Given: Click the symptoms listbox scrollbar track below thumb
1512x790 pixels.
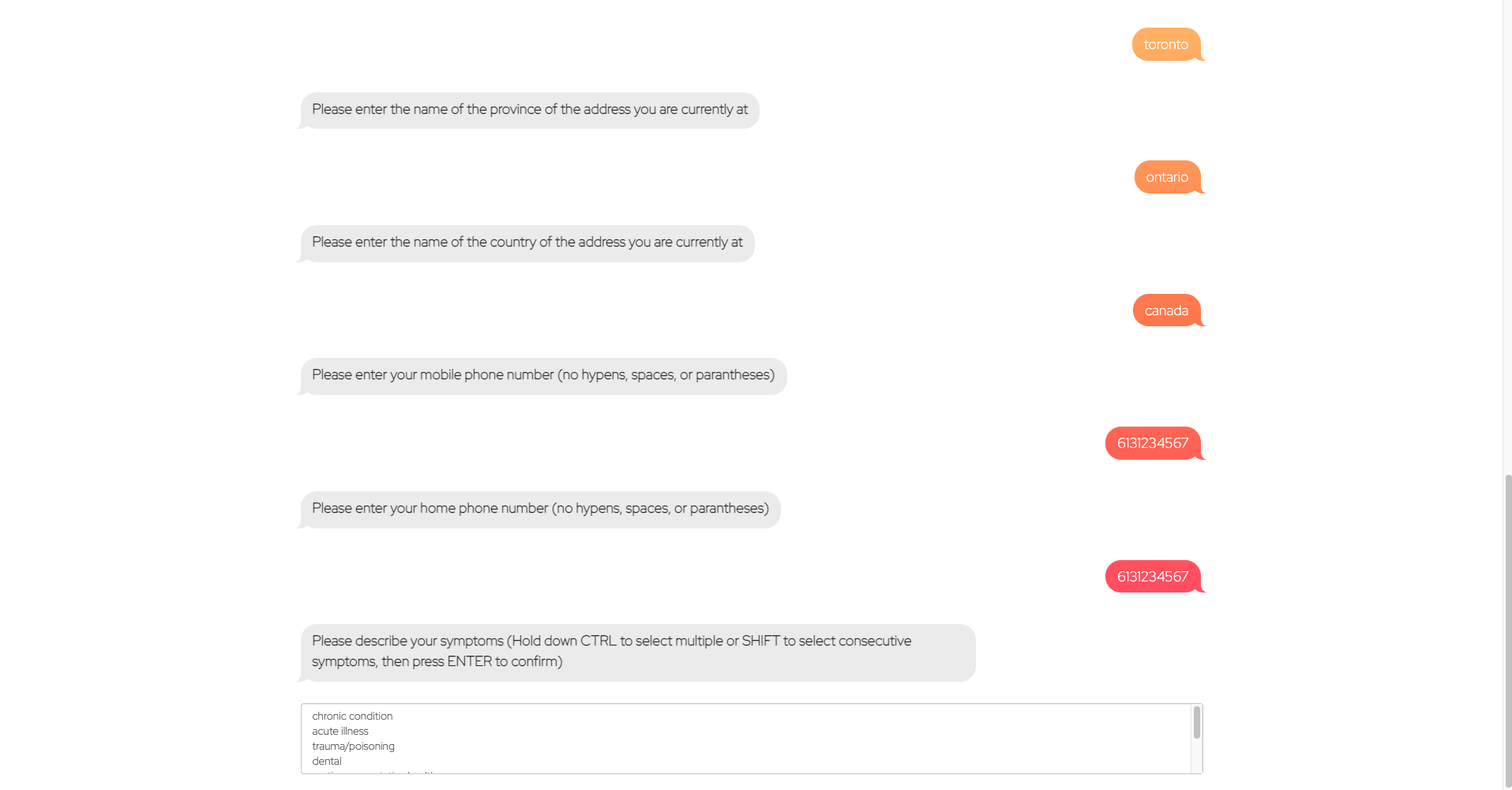Looking at the screenshot, I should click(x=1196, y=756).
